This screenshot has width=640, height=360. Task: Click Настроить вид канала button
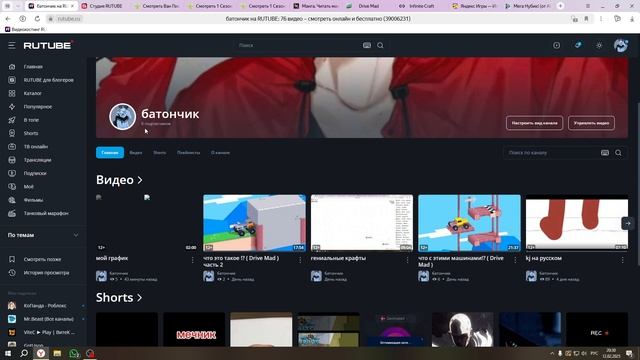click(534, 123)
